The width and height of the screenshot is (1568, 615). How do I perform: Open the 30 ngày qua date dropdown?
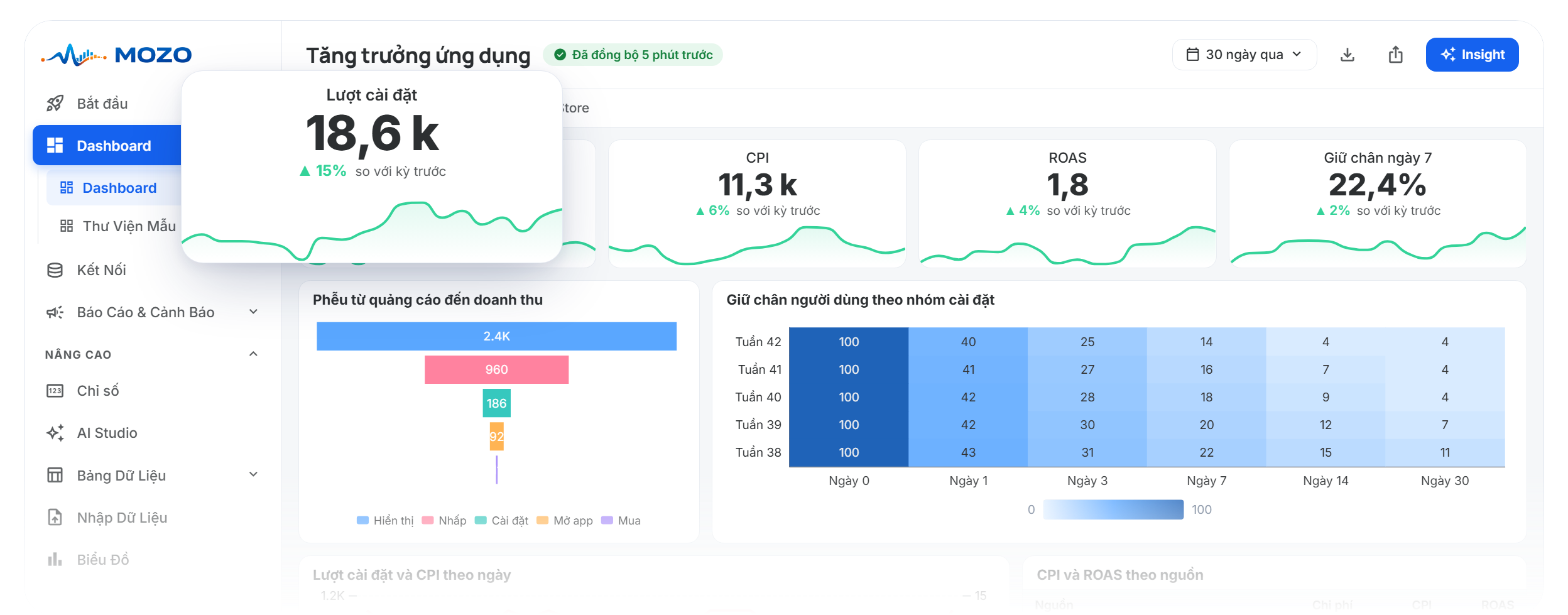1244,55
